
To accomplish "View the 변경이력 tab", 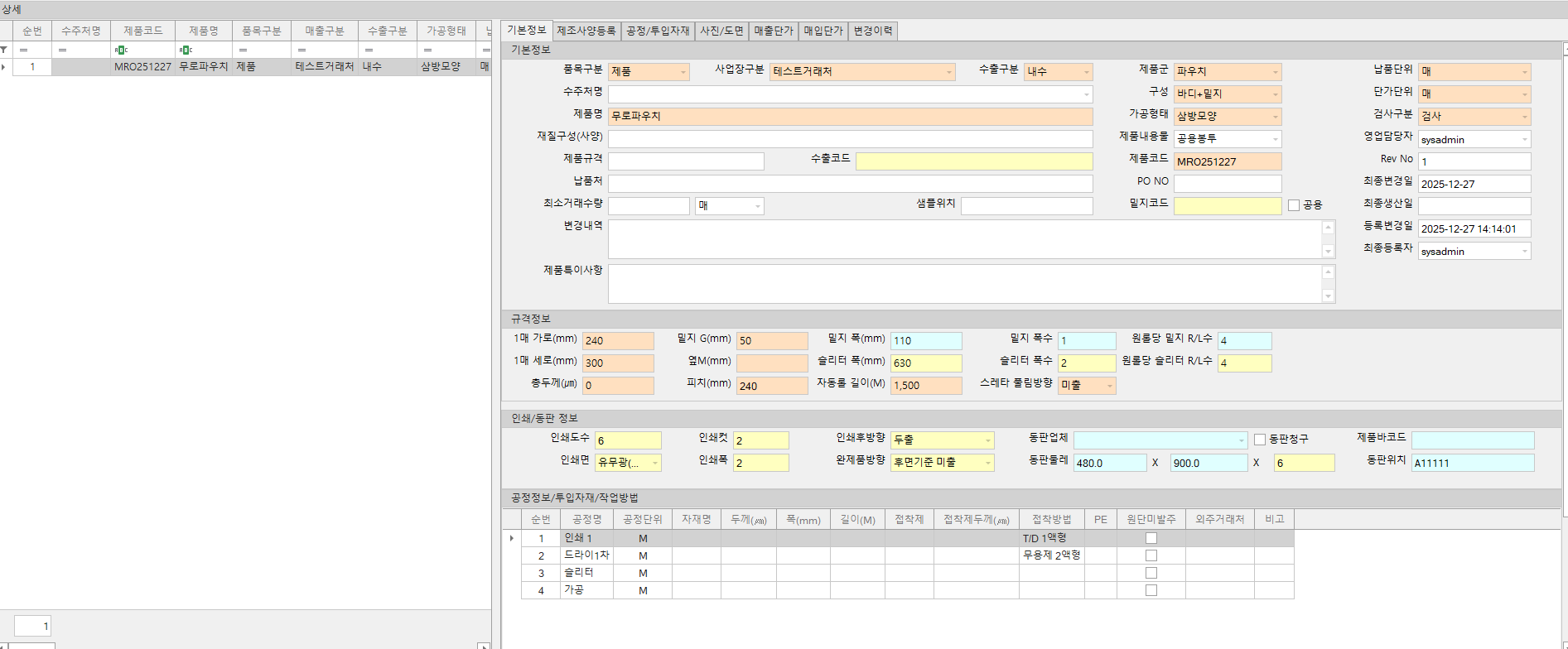I will pyautogui.click(x=873, y=31).
